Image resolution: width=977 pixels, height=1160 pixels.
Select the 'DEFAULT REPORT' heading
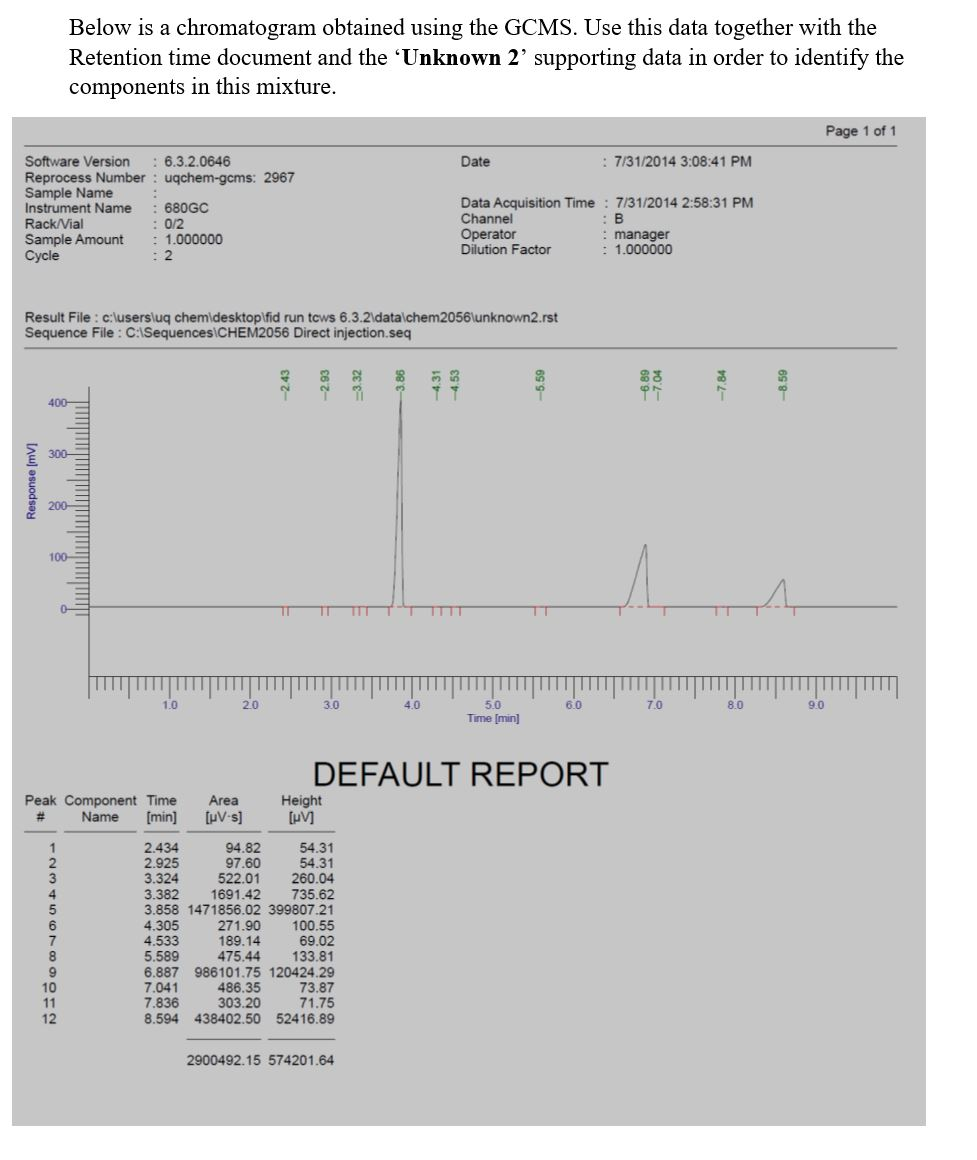click(460, 775)
